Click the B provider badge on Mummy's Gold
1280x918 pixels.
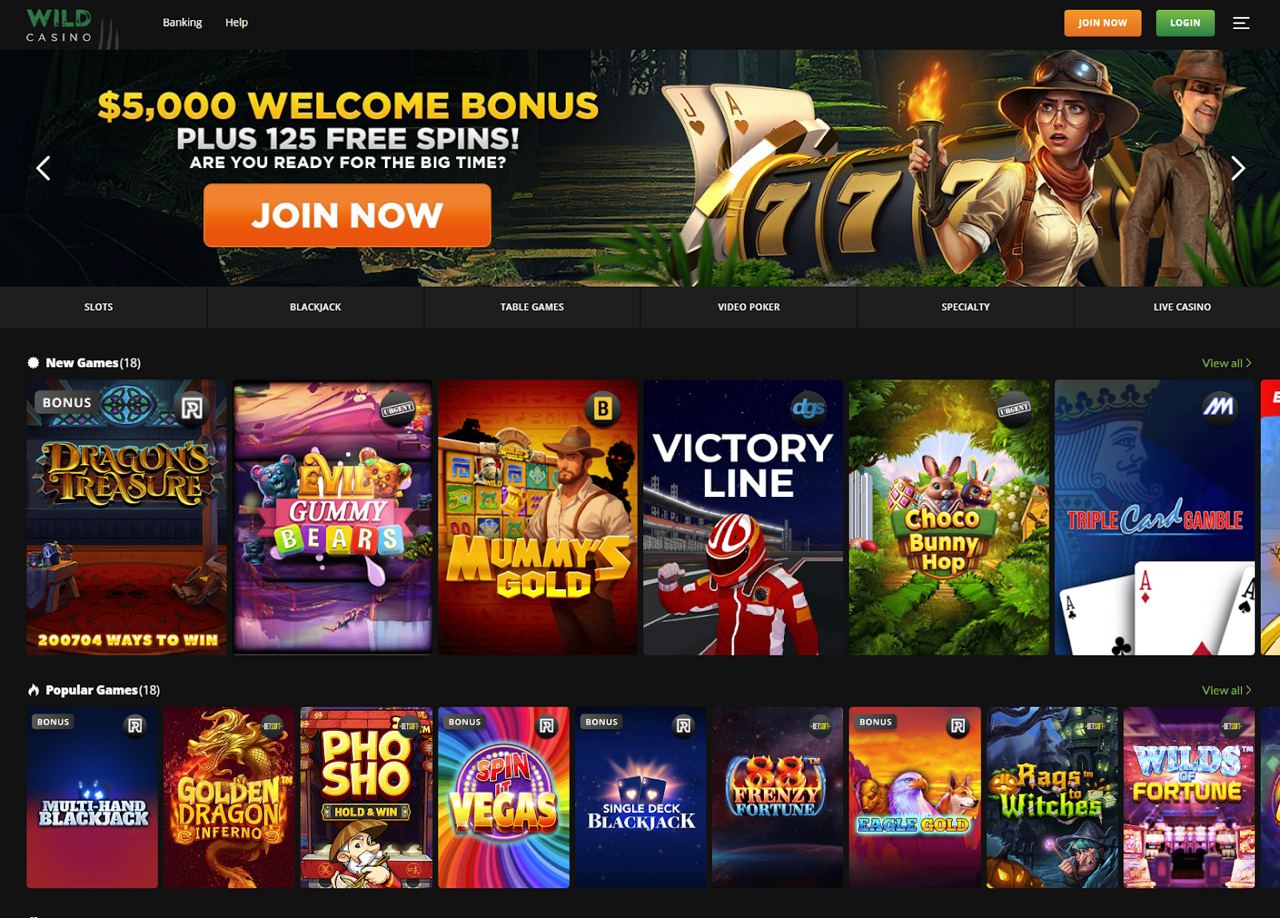click(602, 407)
